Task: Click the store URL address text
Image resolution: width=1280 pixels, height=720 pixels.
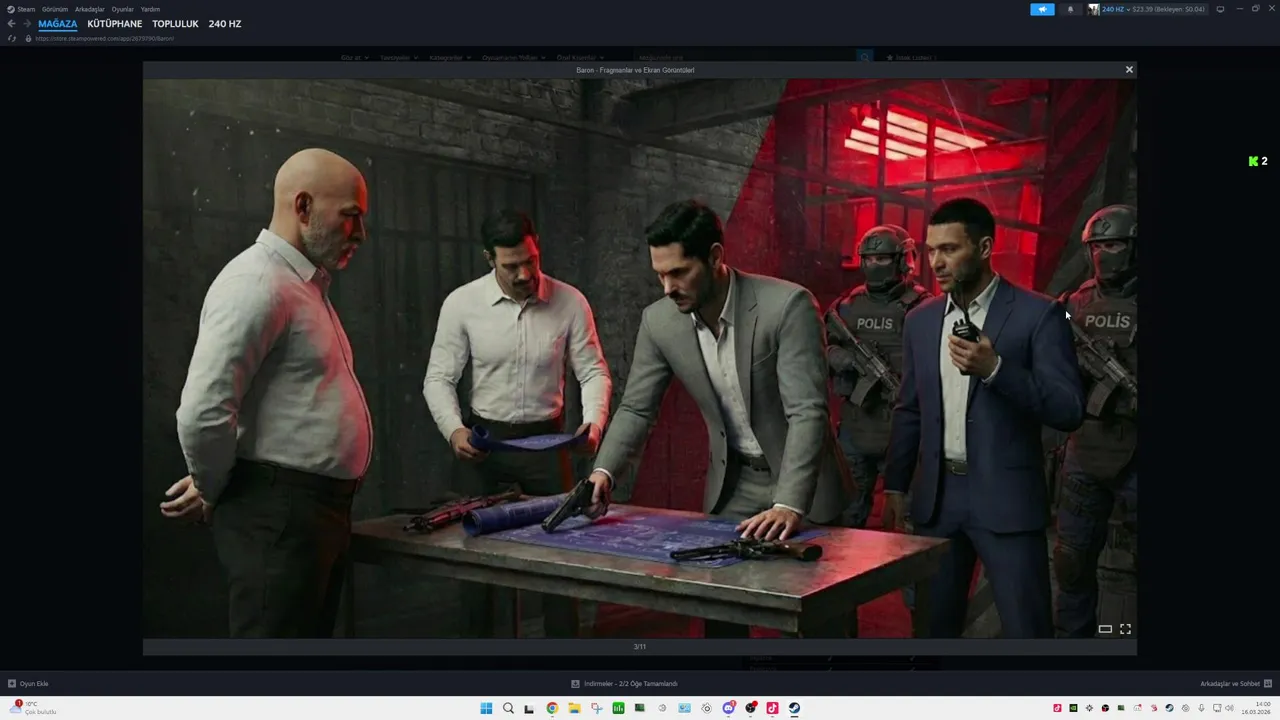Action: click(105, 38)
